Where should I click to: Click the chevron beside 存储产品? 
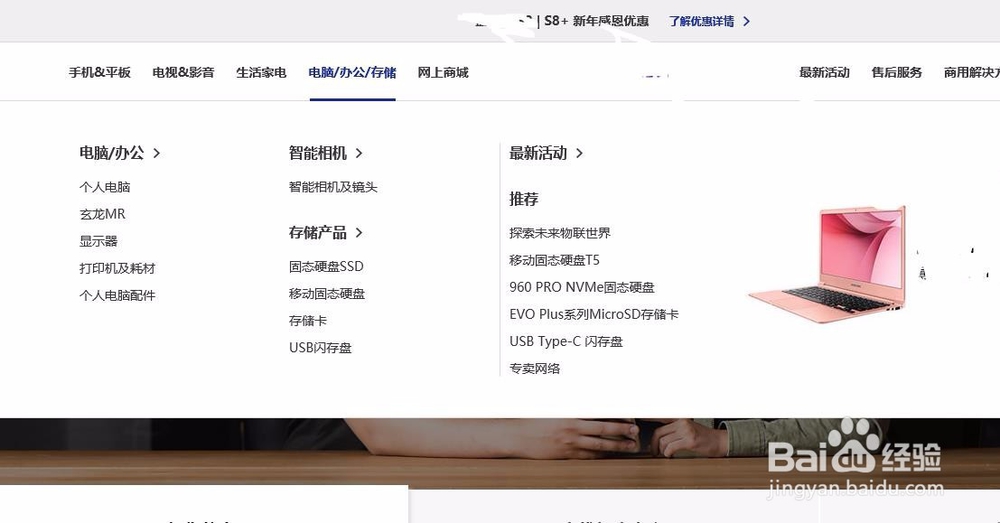358,233
